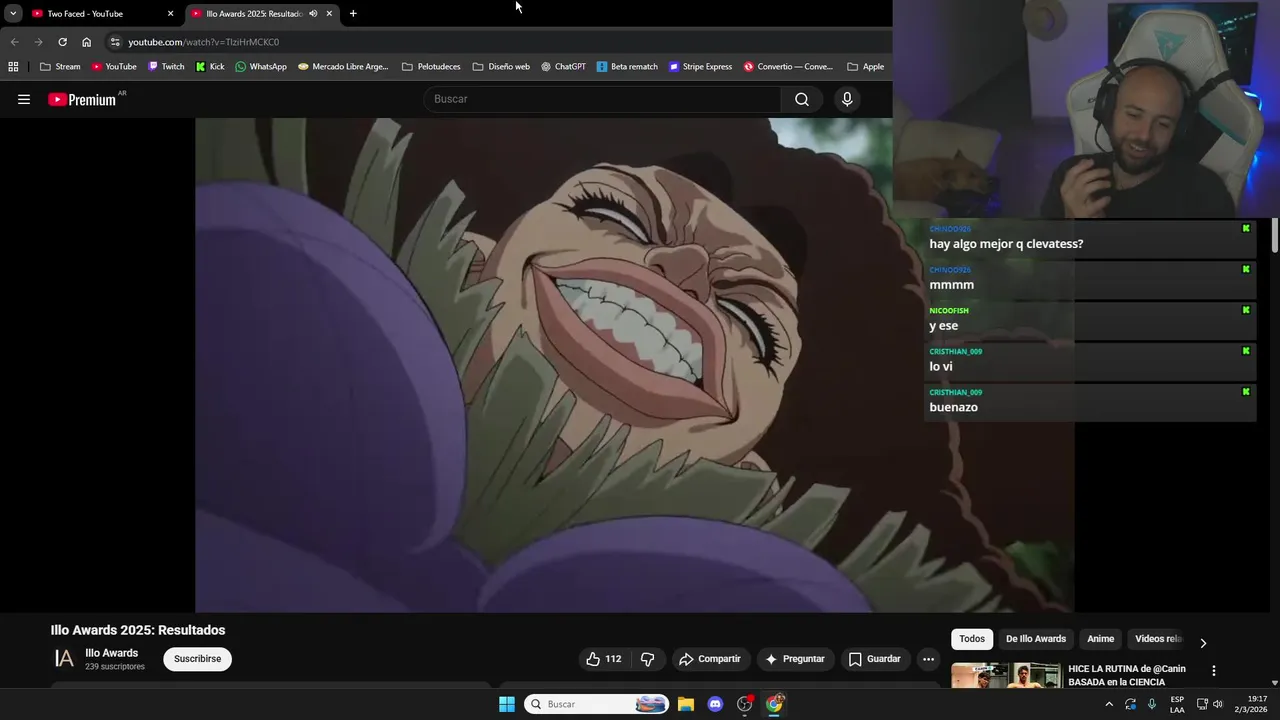Open Windows Start menu

coord(507,704)
